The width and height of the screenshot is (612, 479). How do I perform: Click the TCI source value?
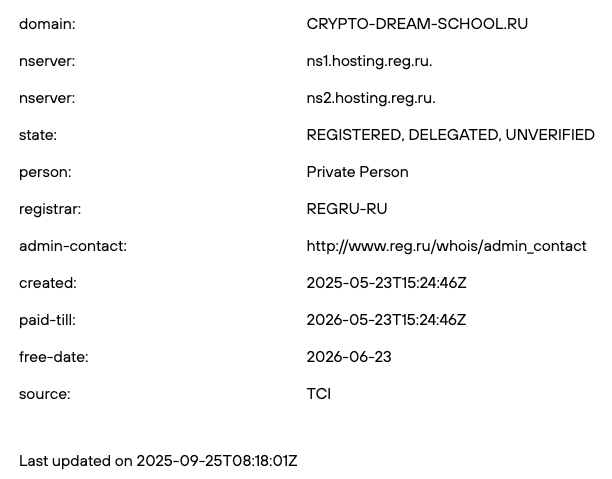pyautogui.click(x=318, y=394)
